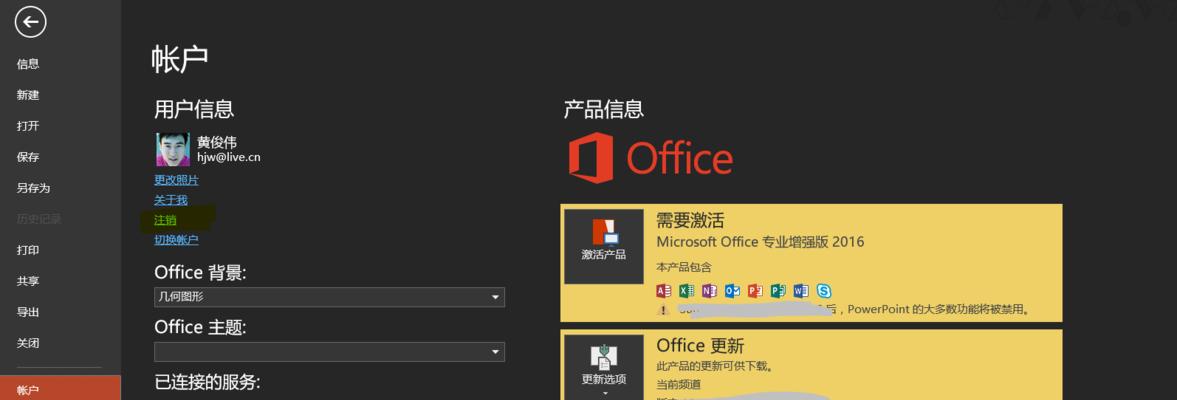This screenshot has width=1177, height=400.
Task: Open the 关于我 link
Action: [170, 200]
